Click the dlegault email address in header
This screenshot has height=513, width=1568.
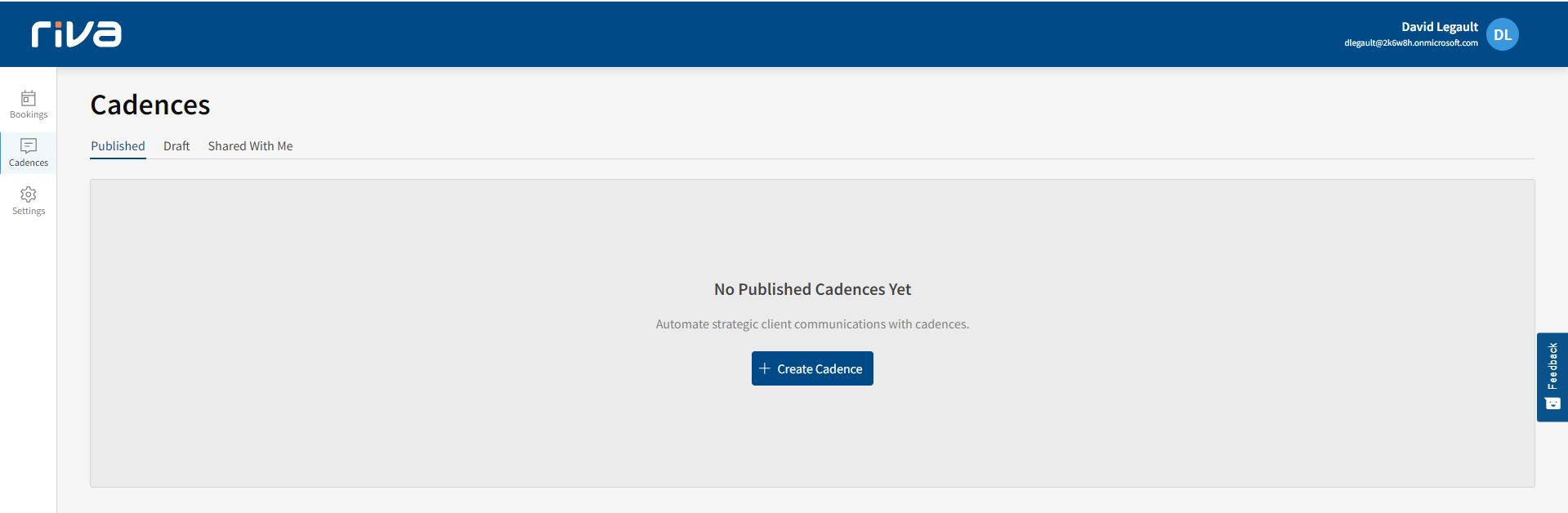[1410, 43]
